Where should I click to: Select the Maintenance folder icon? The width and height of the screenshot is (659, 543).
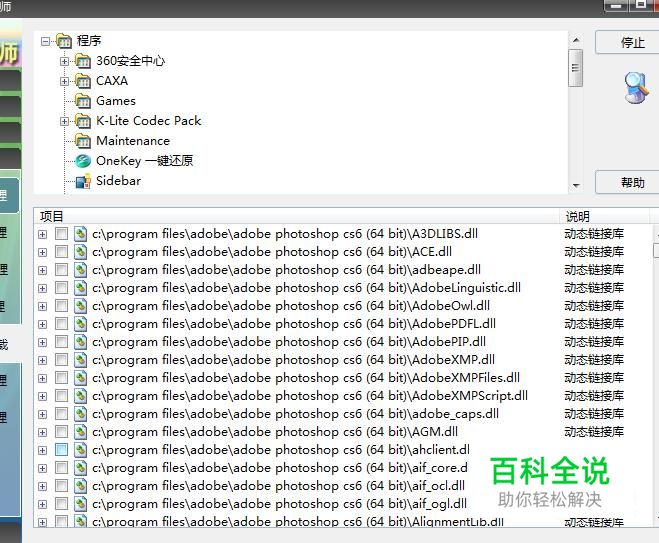pos(83,141)
